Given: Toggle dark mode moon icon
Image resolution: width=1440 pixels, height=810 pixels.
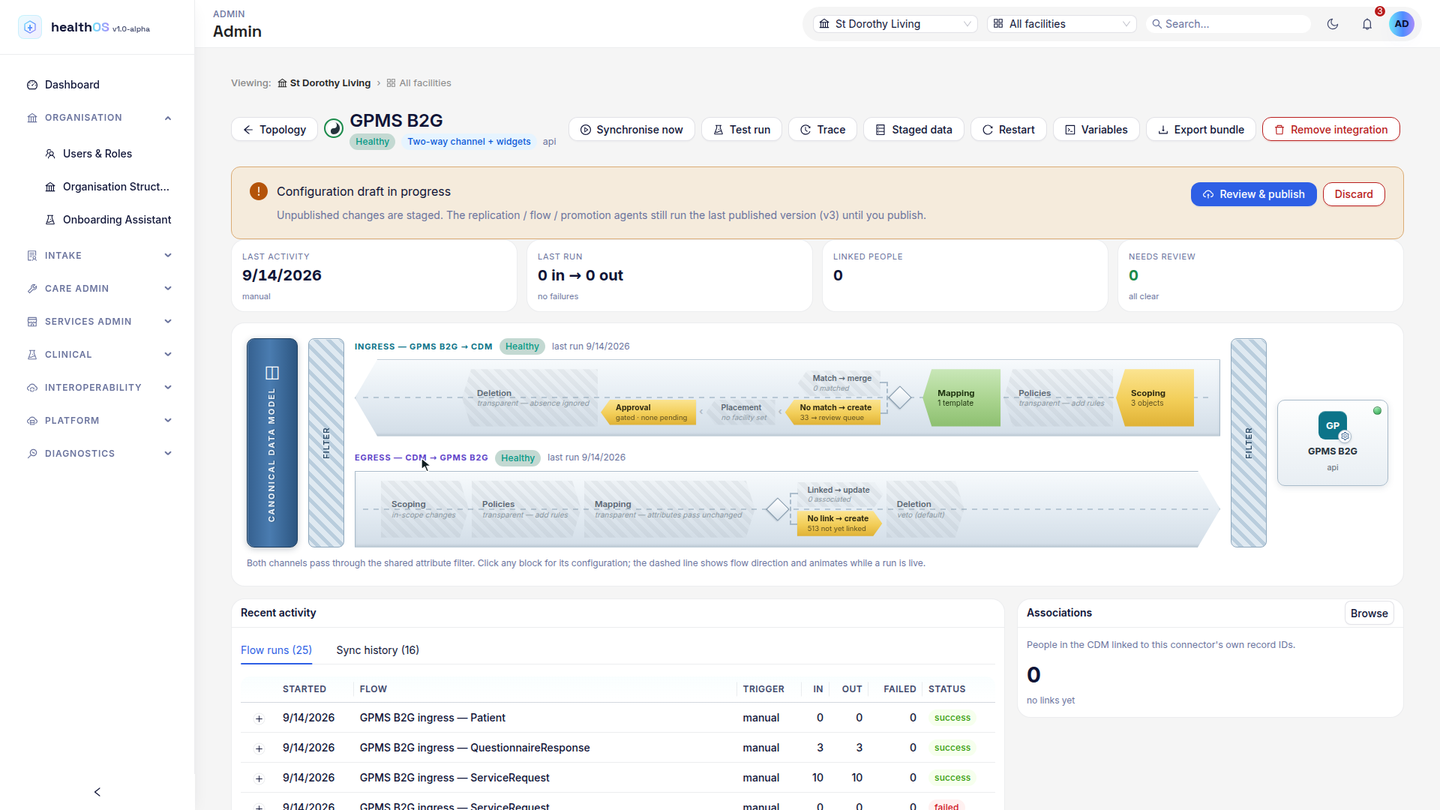Looking at the screenshot, I should [x=1333, y=24].
